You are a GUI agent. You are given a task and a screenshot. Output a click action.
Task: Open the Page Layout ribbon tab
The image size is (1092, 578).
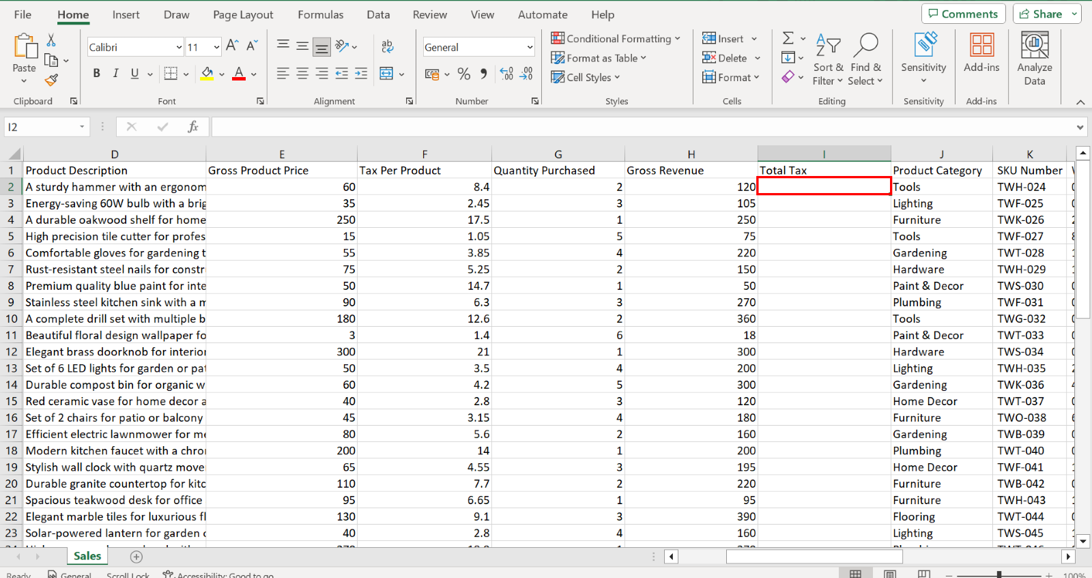click(x=243, y=15)
